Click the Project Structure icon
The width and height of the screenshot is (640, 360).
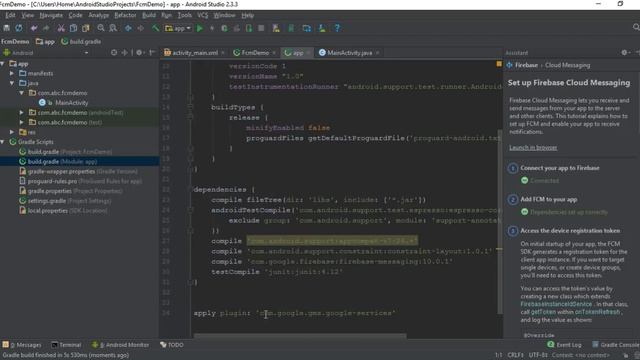point(307,28)
